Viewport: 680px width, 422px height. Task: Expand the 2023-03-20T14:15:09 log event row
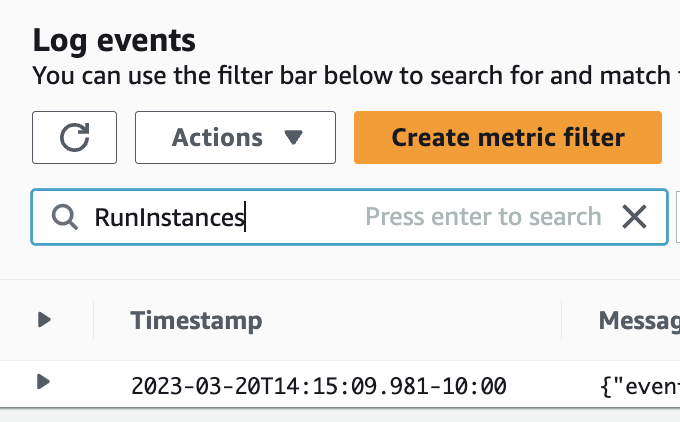tap(43, 382)
